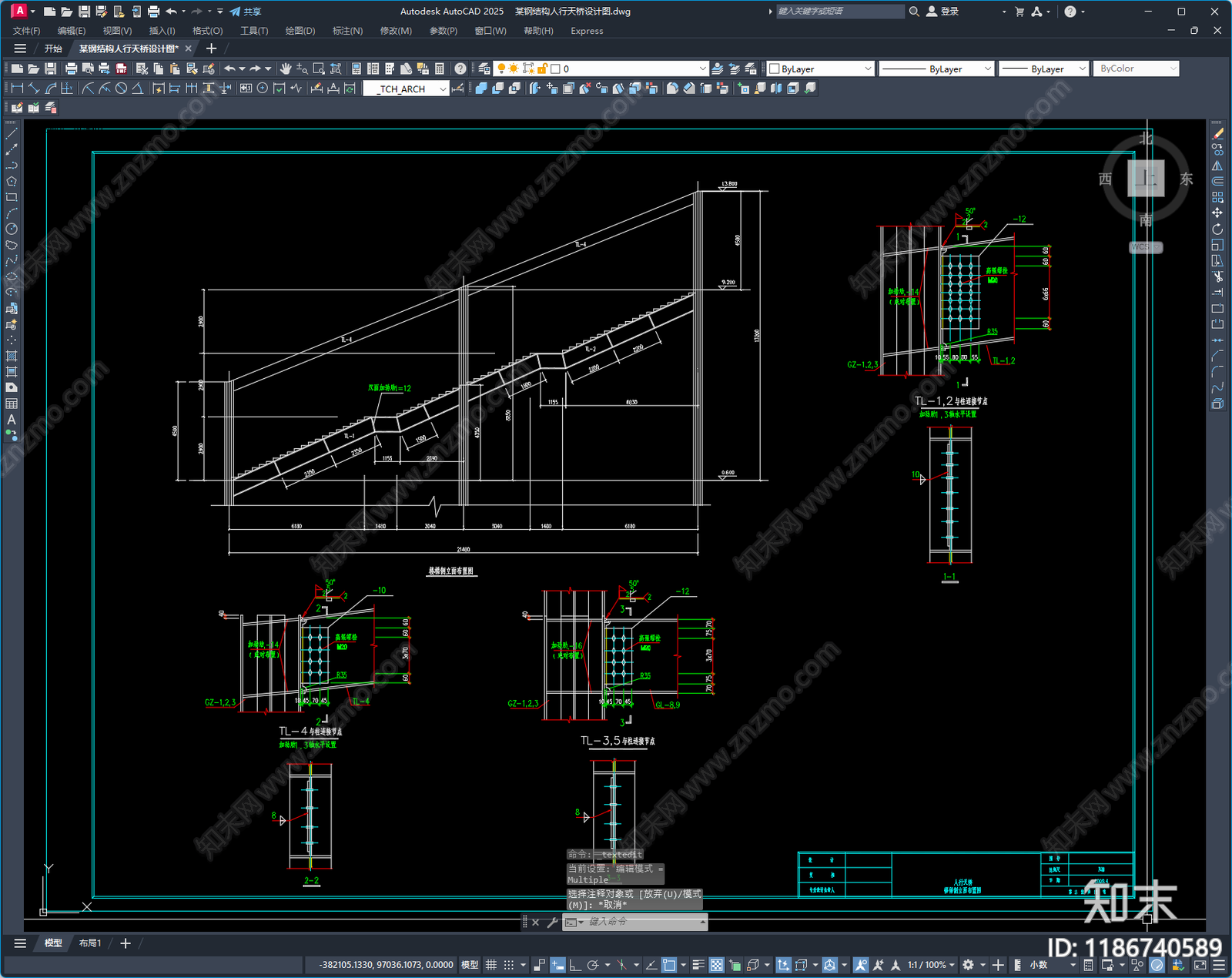Click the 登录 sign-in button
Viewport: 1232px width, 978px height.
943,12
